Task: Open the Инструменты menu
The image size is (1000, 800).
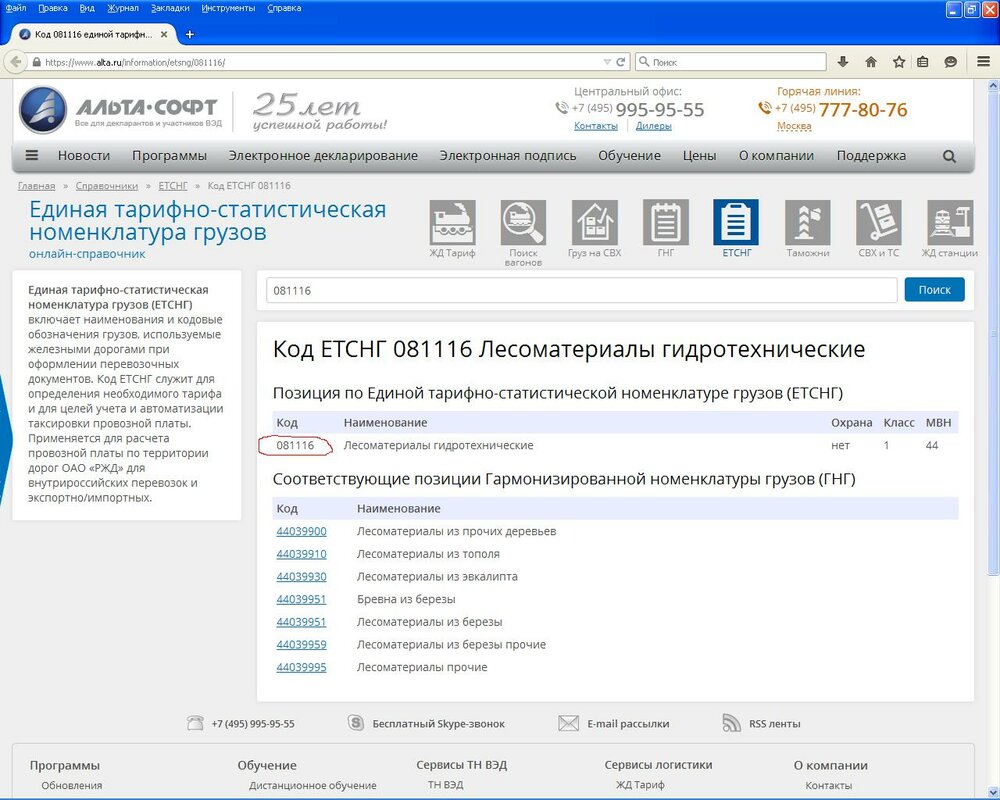Action: click(x=228, y=8)
